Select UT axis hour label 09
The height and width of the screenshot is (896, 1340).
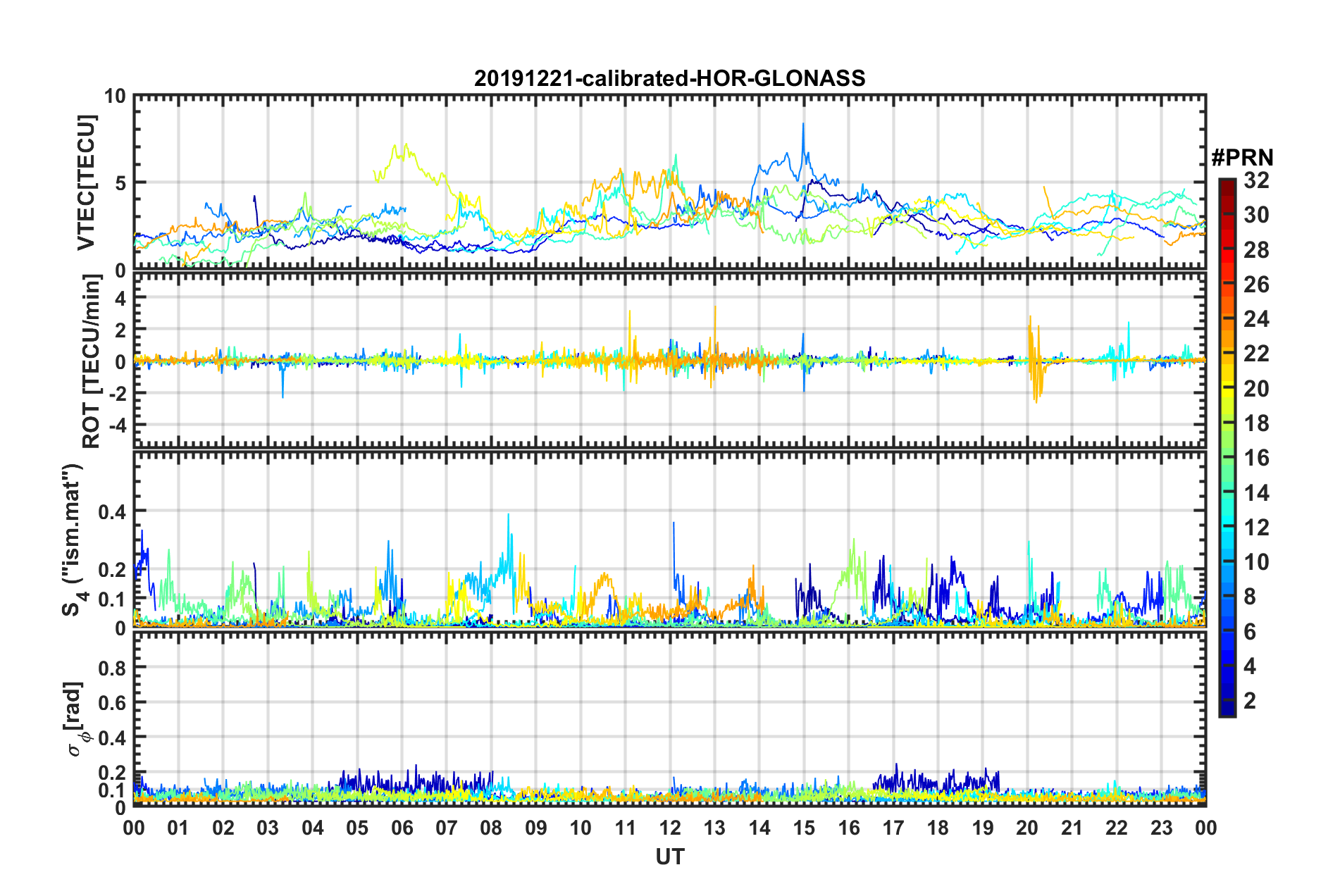coord(536,828)
